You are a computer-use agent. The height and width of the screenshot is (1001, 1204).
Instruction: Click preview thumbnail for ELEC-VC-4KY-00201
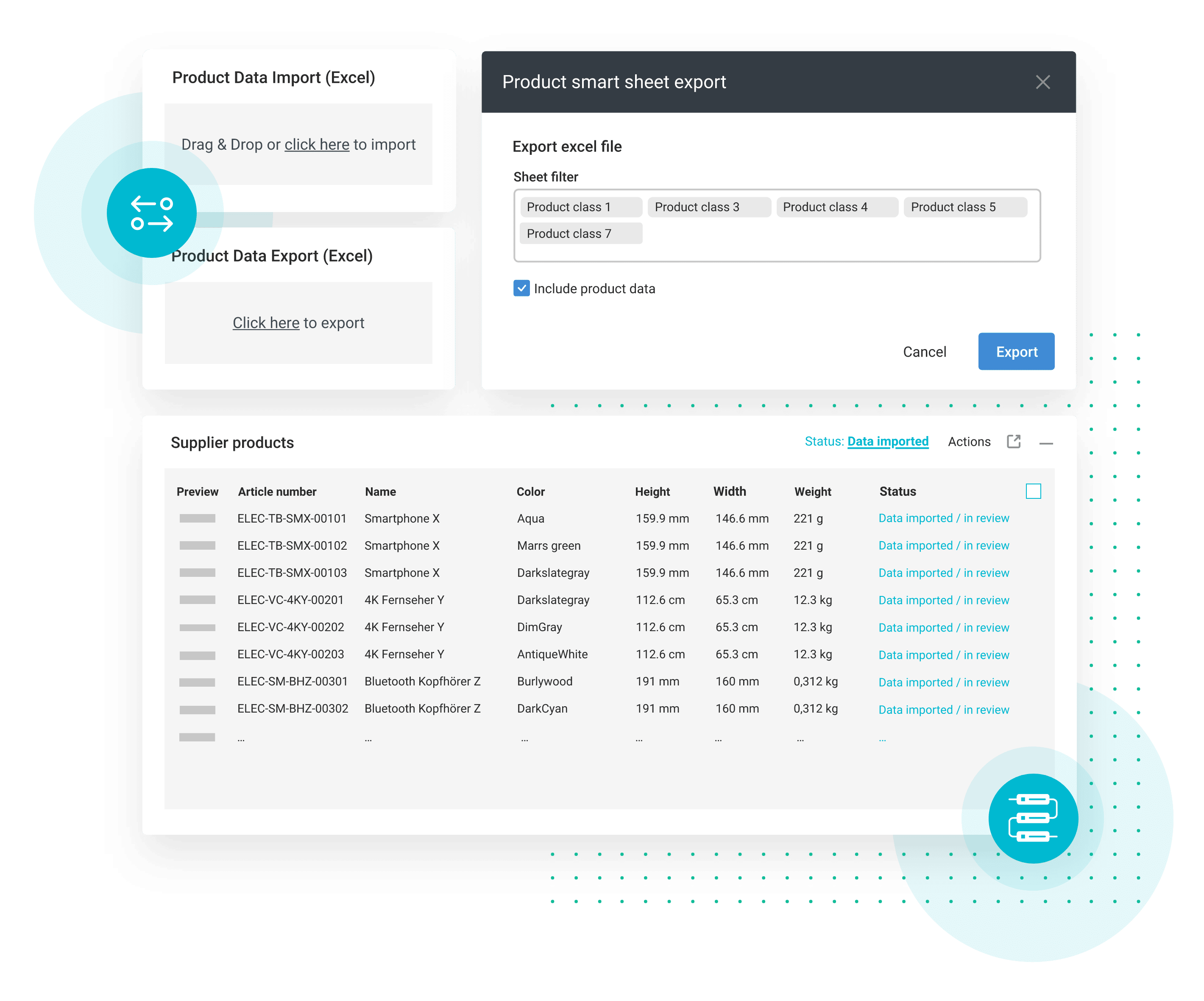point(197,599)
